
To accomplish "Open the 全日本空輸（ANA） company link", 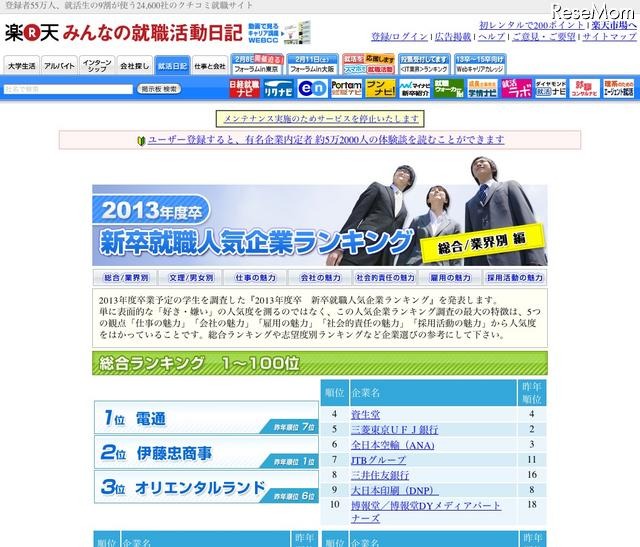I will tap(393, 445).
